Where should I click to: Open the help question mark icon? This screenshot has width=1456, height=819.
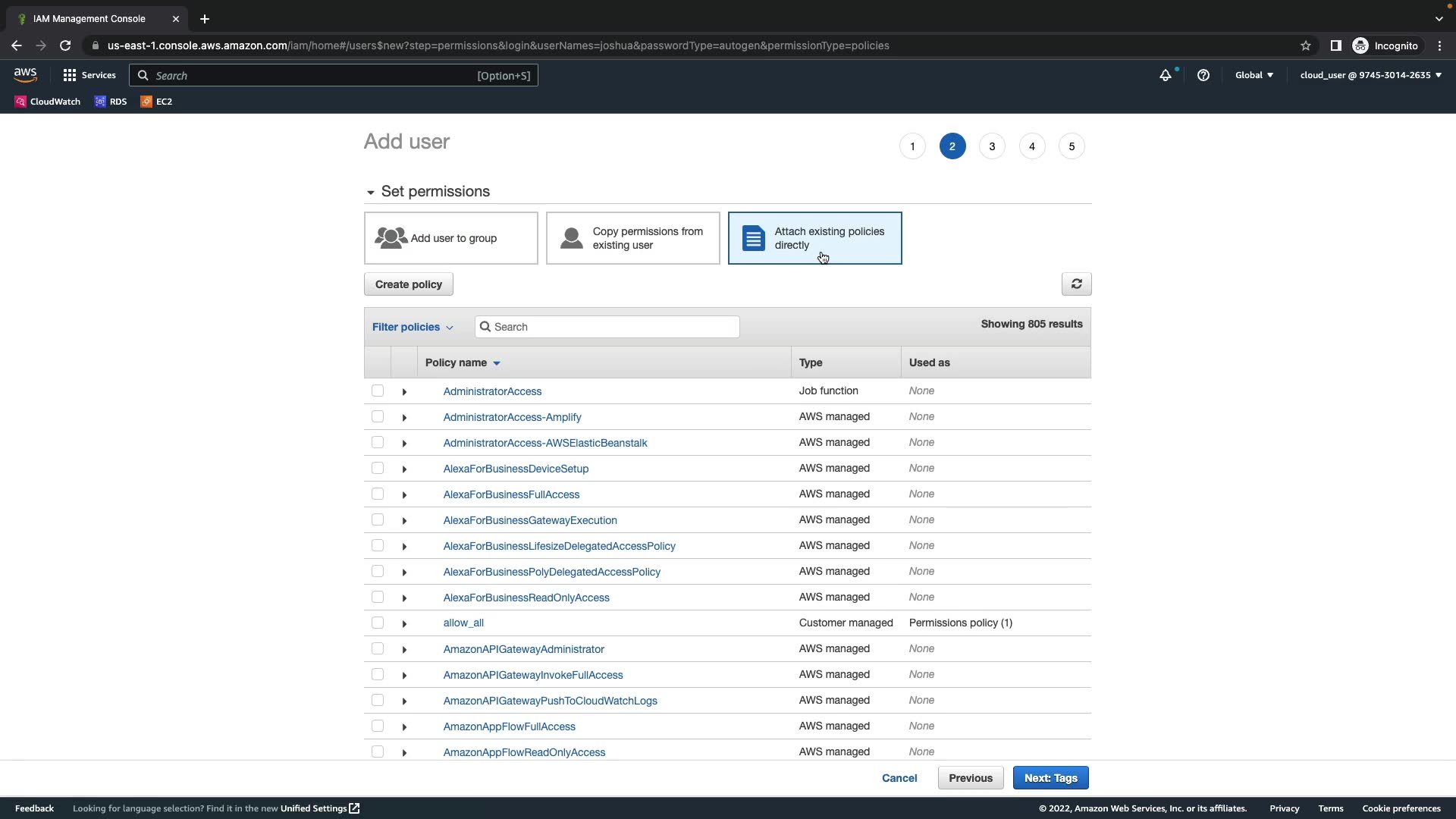point(1203,75)
